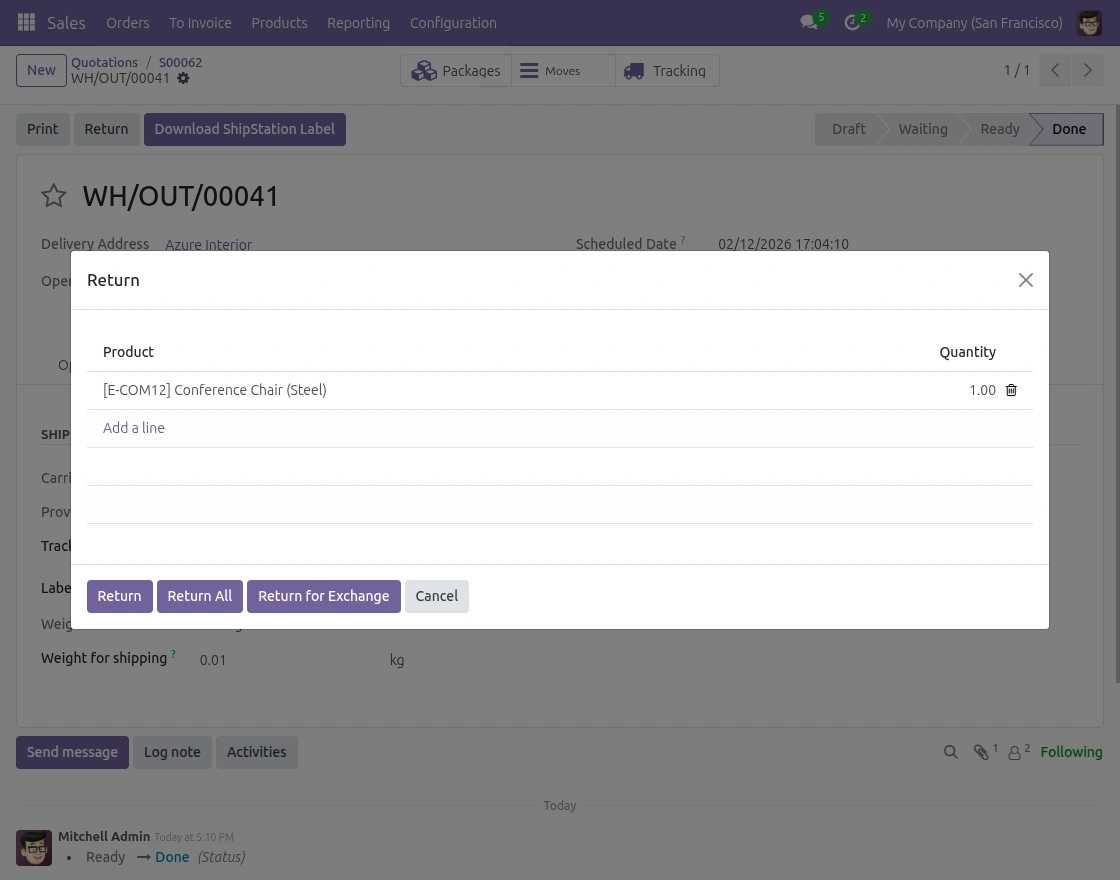Add a line to the return products
Screen dimensions: 1120x880
[133, 428]
